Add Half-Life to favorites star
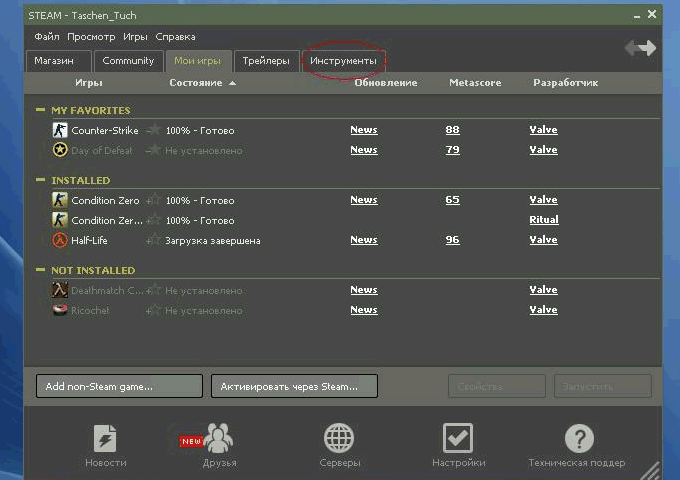 pyautogui.click(x=154, y=239)
